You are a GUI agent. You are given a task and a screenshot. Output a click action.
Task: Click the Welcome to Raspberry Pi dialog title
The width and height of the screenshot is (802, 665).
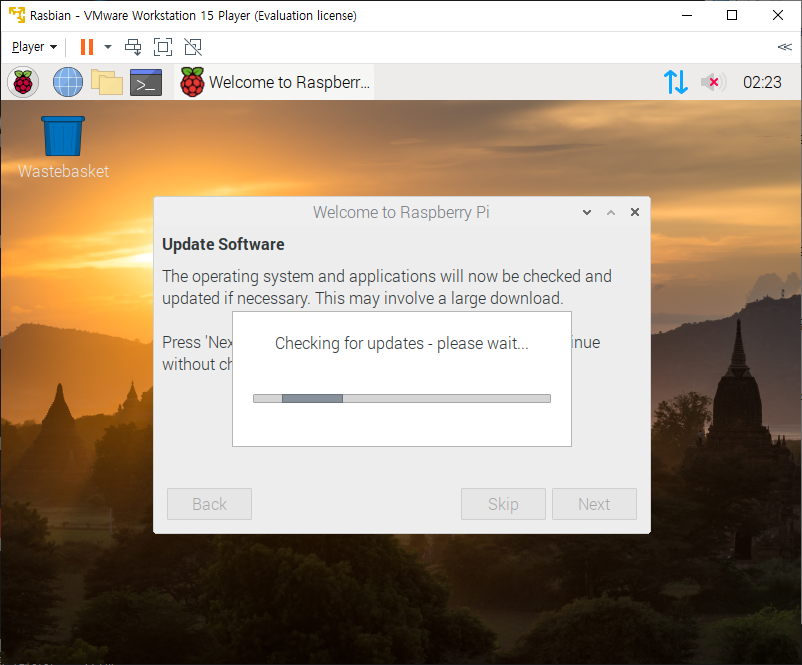401,212
